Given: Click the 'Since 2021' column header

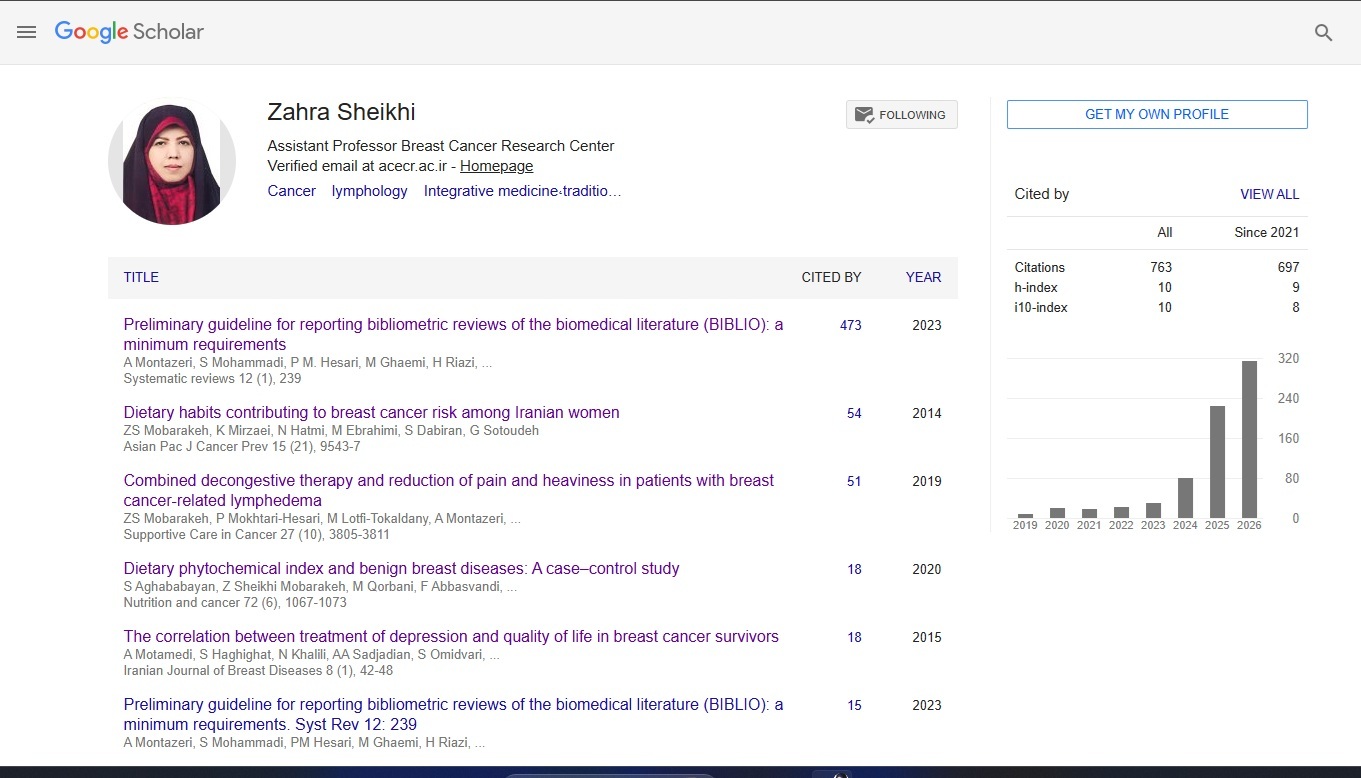Looking at the screenshot, I should 1267,232.
